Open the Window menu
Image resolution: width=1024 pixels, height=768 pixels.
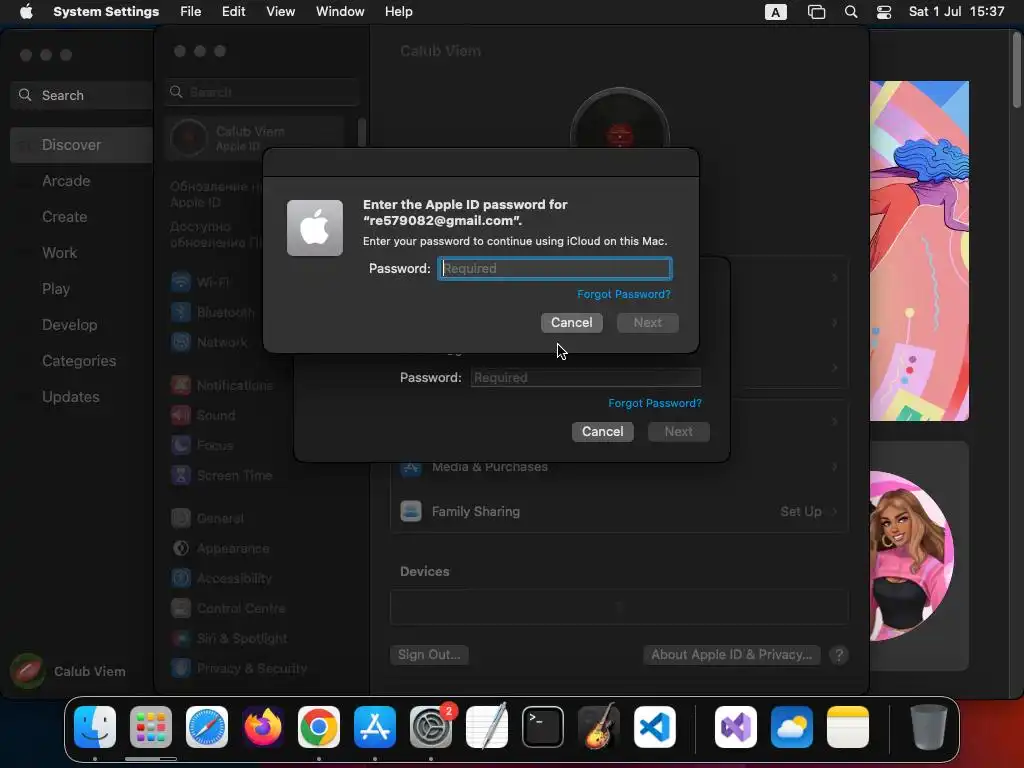coord(340,12)
